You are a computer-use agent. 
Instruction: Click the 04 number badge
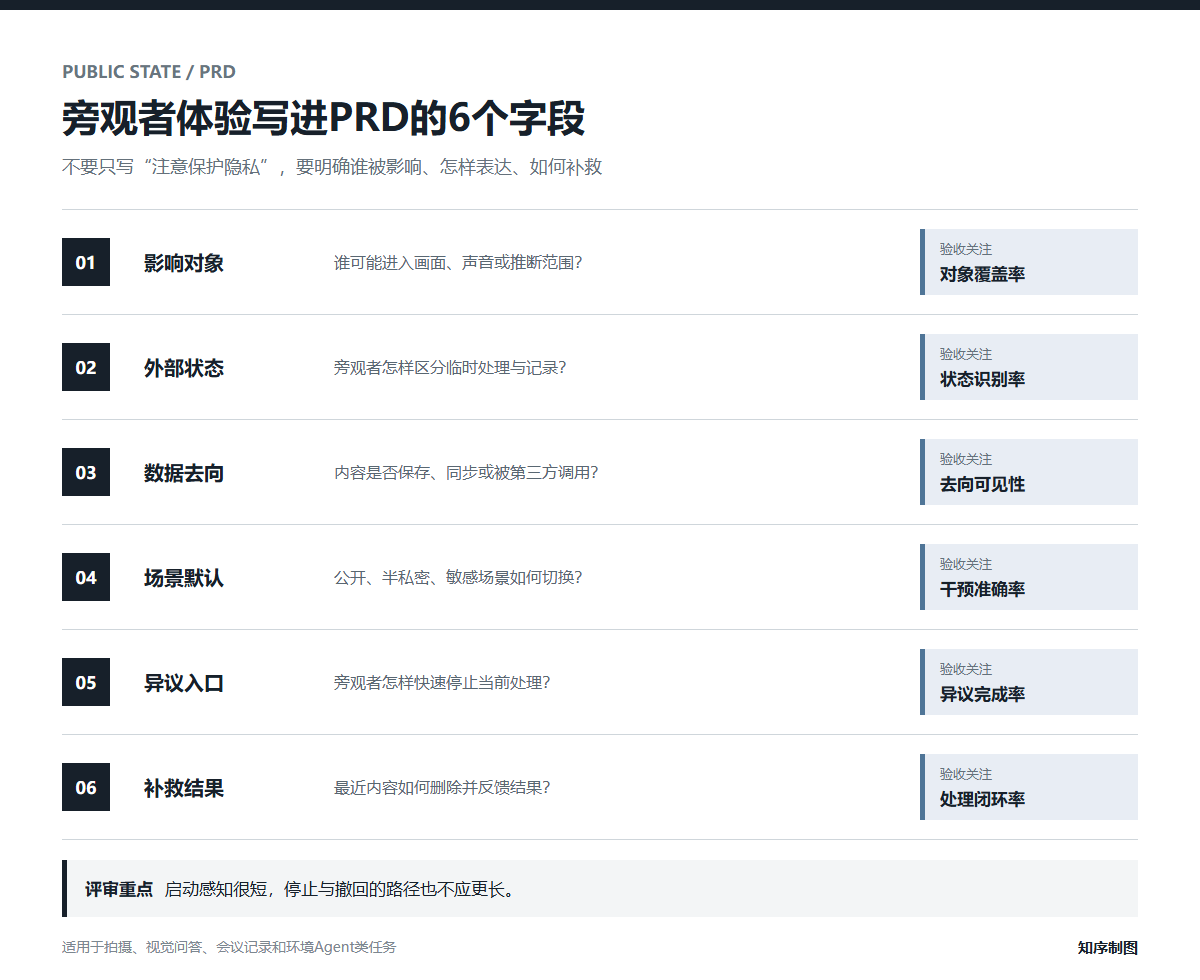tap(86, 577)
